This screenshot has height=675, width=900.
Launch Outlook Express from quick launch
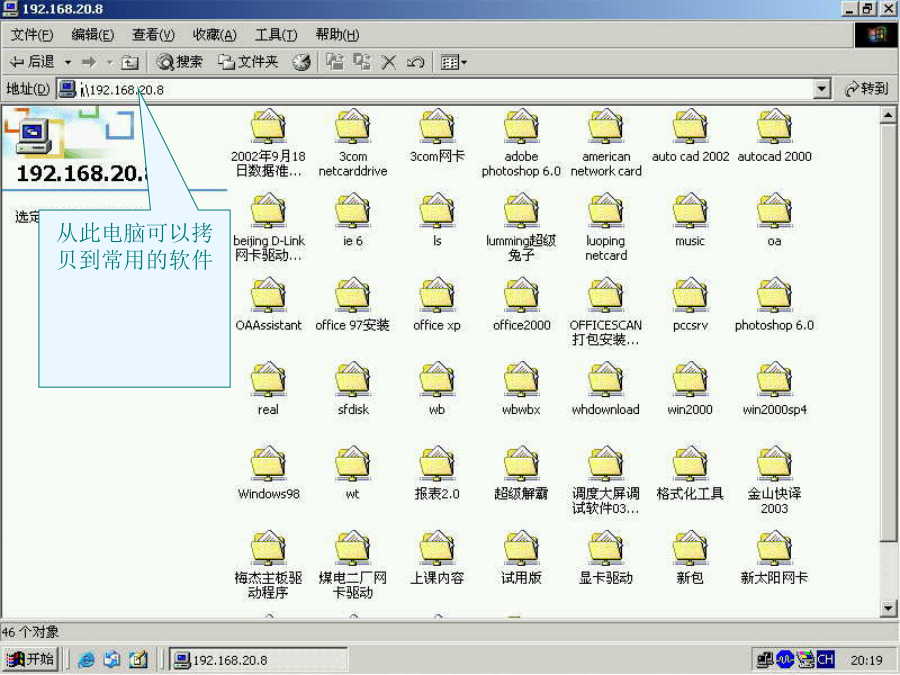(112, 660)
